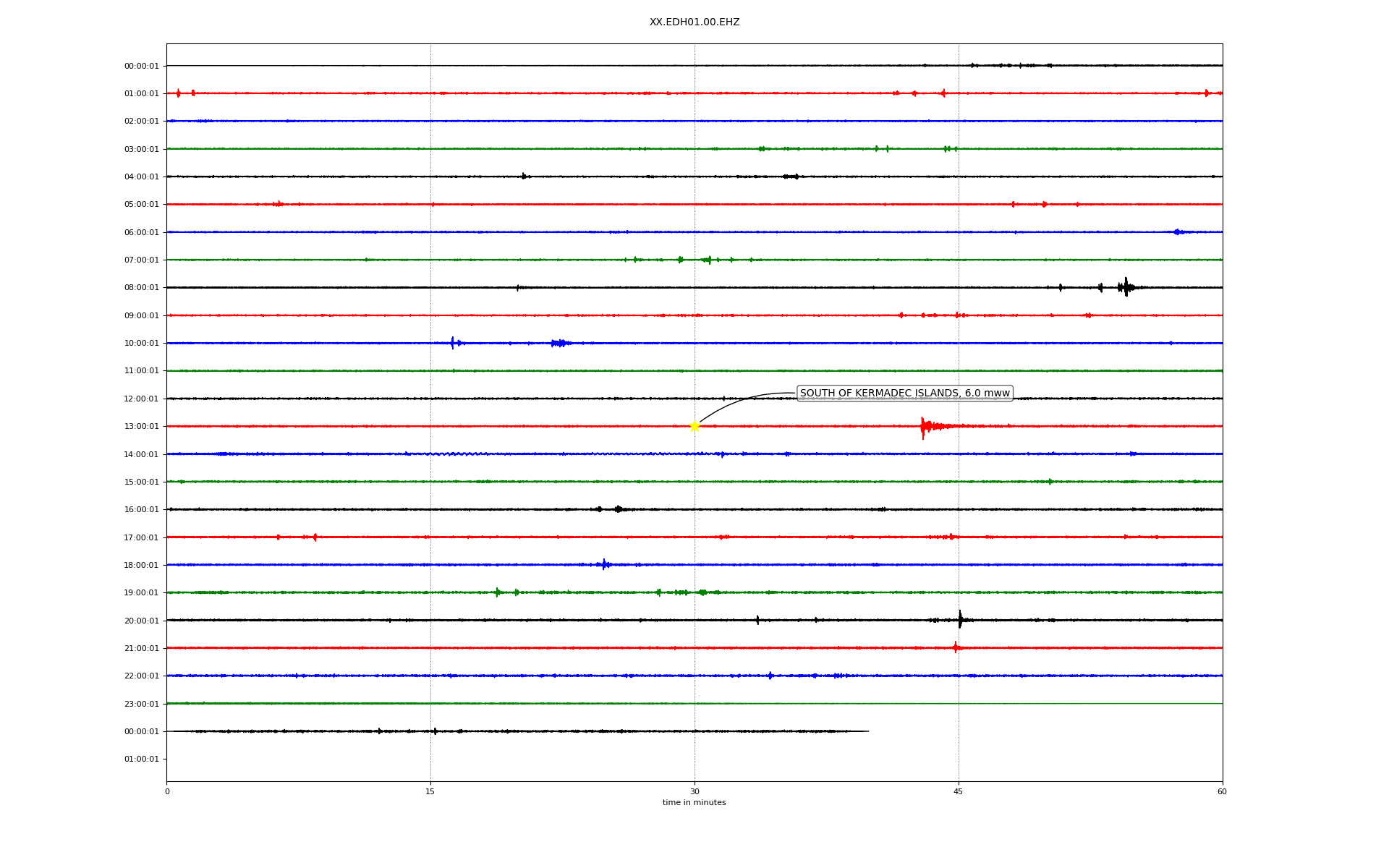The width and height of the screenshot is (1389, 868).
Task: Click the blue event near minute 57, 06:00:01
Action: 1177,232
